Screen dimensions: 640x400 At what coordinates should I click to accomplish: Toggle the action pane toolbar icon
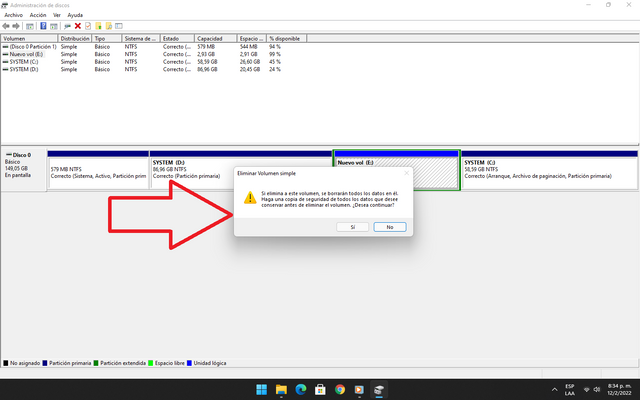53,26
